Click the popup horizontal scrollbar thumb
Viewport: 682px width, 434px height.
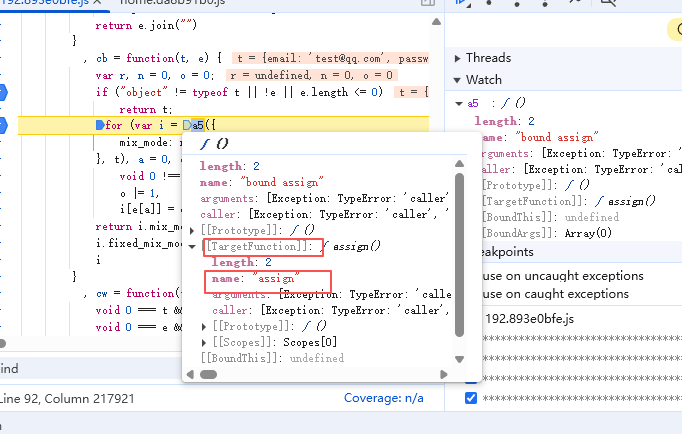[x=208, y=374]
